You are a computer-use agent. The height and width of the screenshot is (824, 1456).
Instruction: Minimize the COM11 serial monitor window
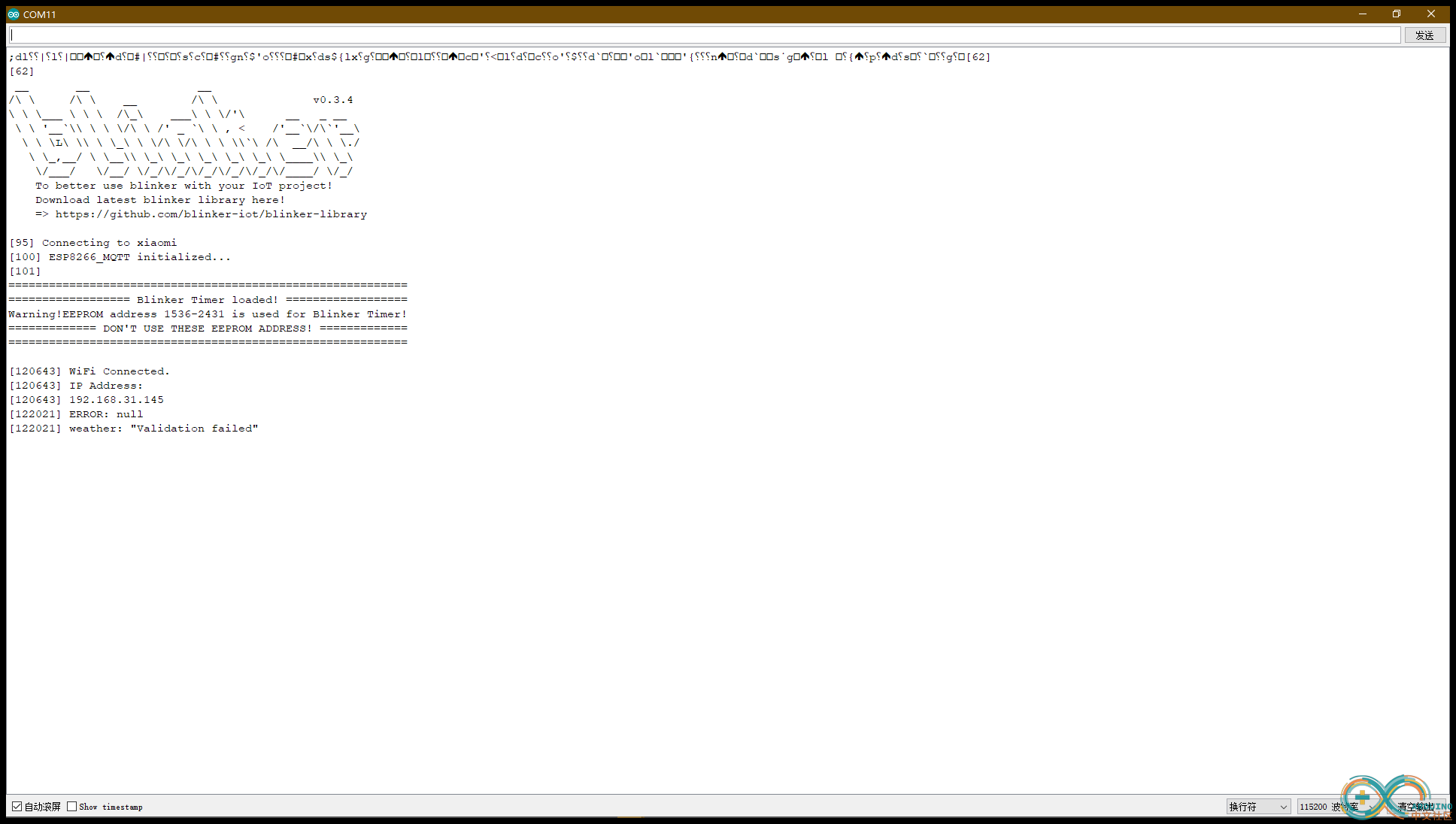coord(1363,14)
